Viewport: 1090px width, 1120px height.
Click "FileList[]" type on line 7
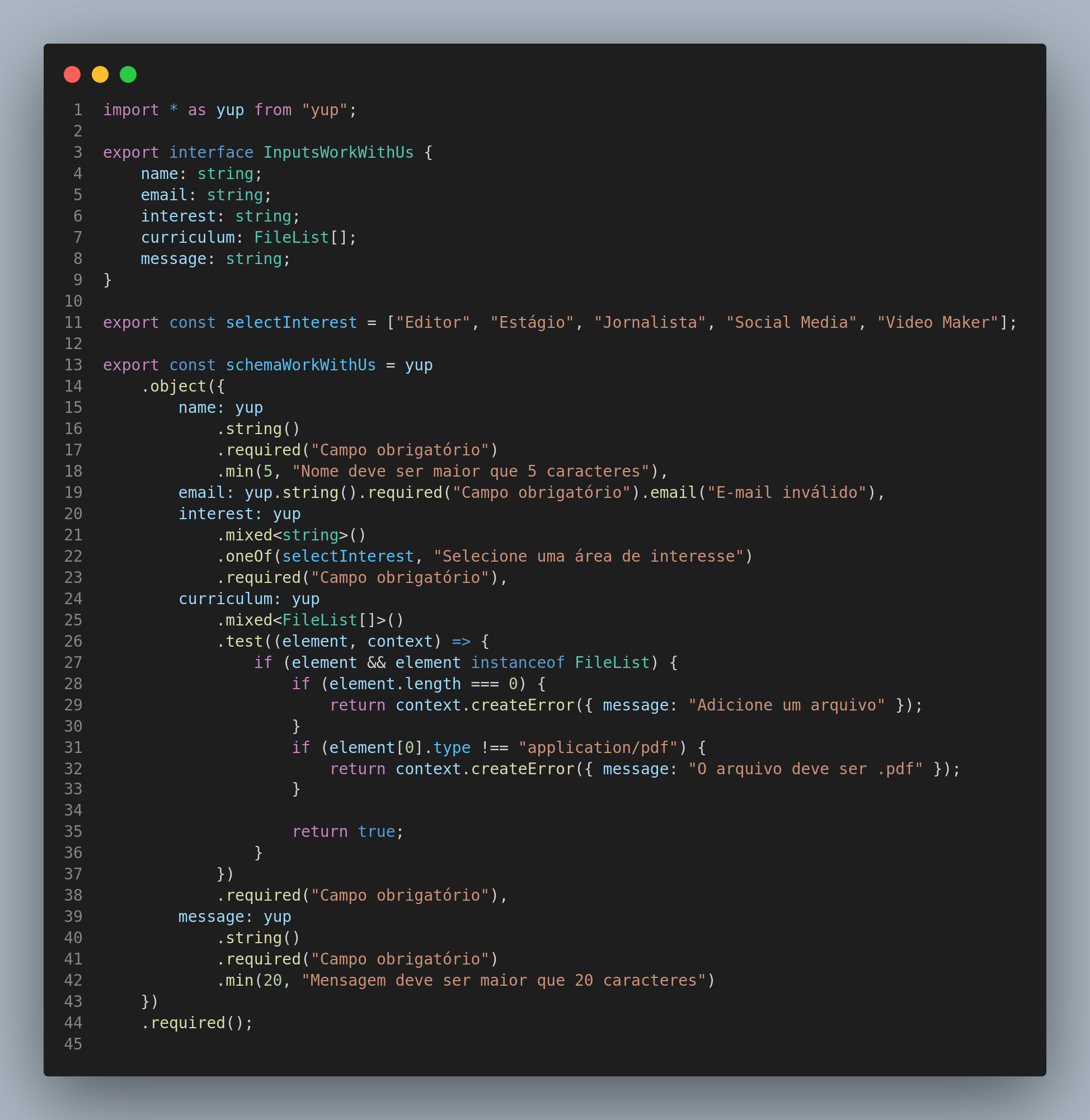[300, 237]
